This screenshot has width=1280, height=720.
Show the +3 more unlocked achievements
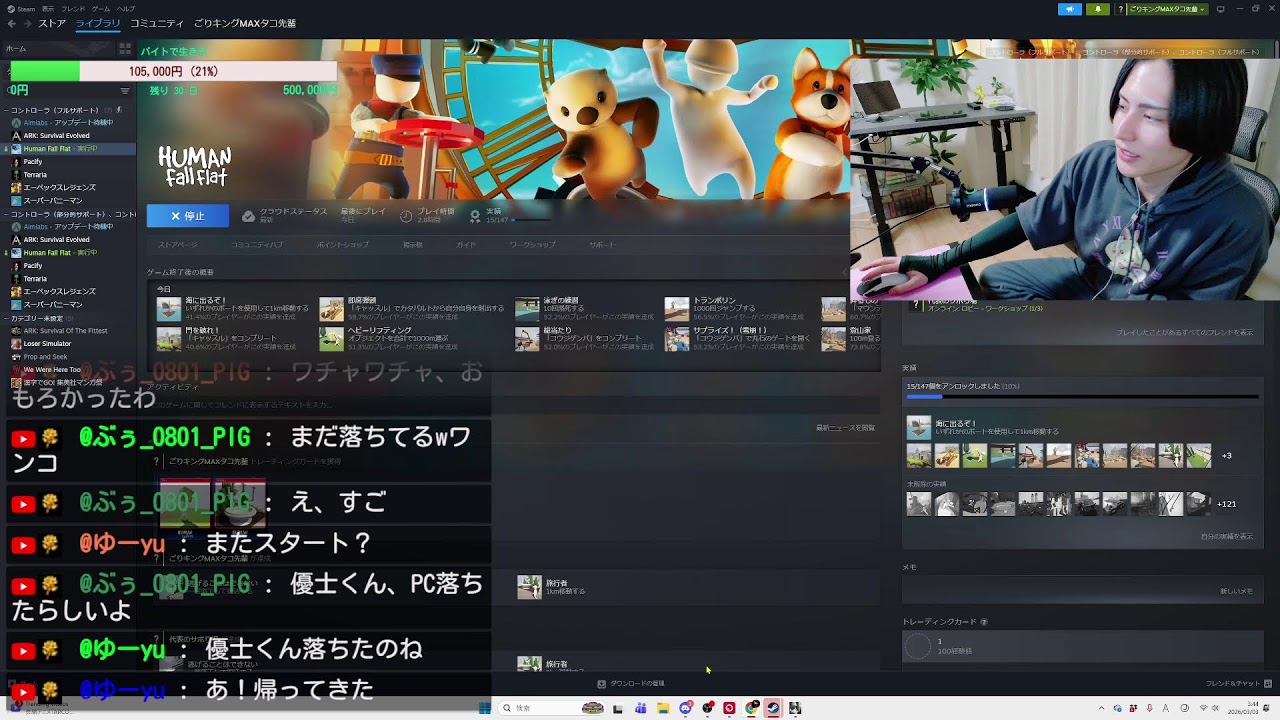coord(1226,456)
